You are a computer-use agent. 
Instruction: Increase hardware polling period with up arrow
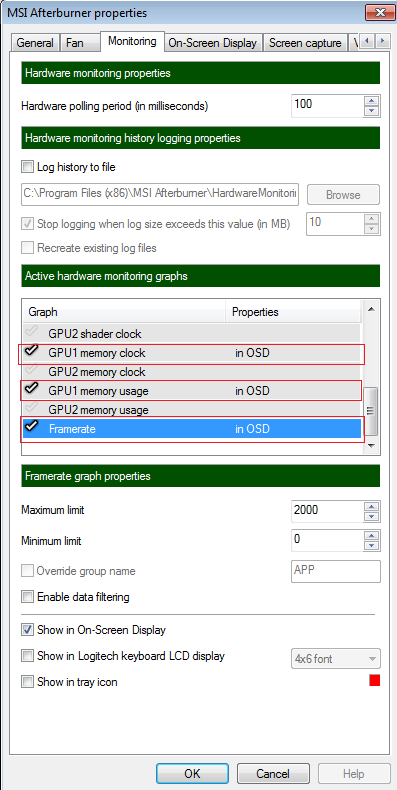point(372,100)
